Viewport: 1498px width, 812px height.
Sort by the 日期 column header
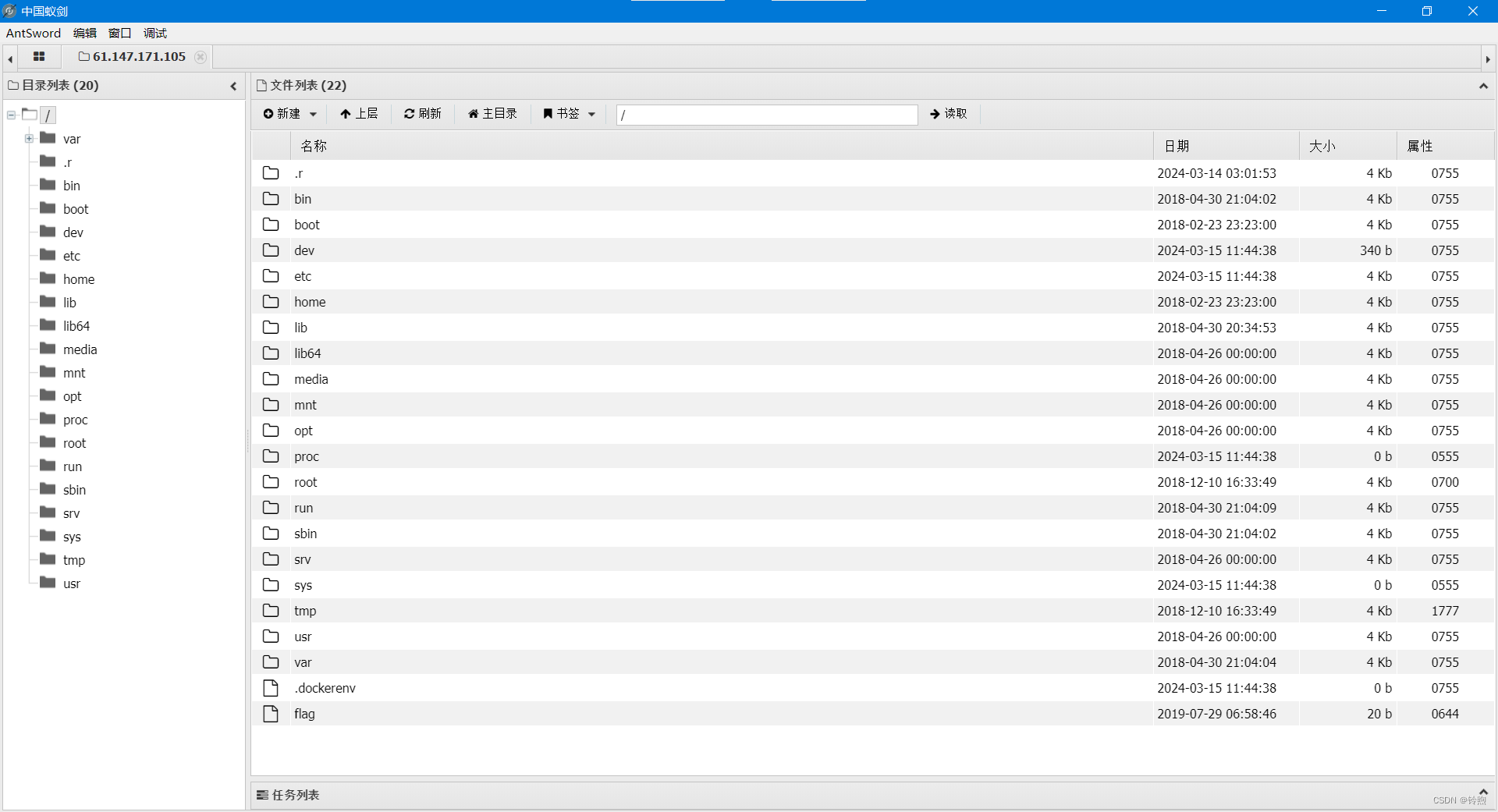click(x=1226, y=146)
